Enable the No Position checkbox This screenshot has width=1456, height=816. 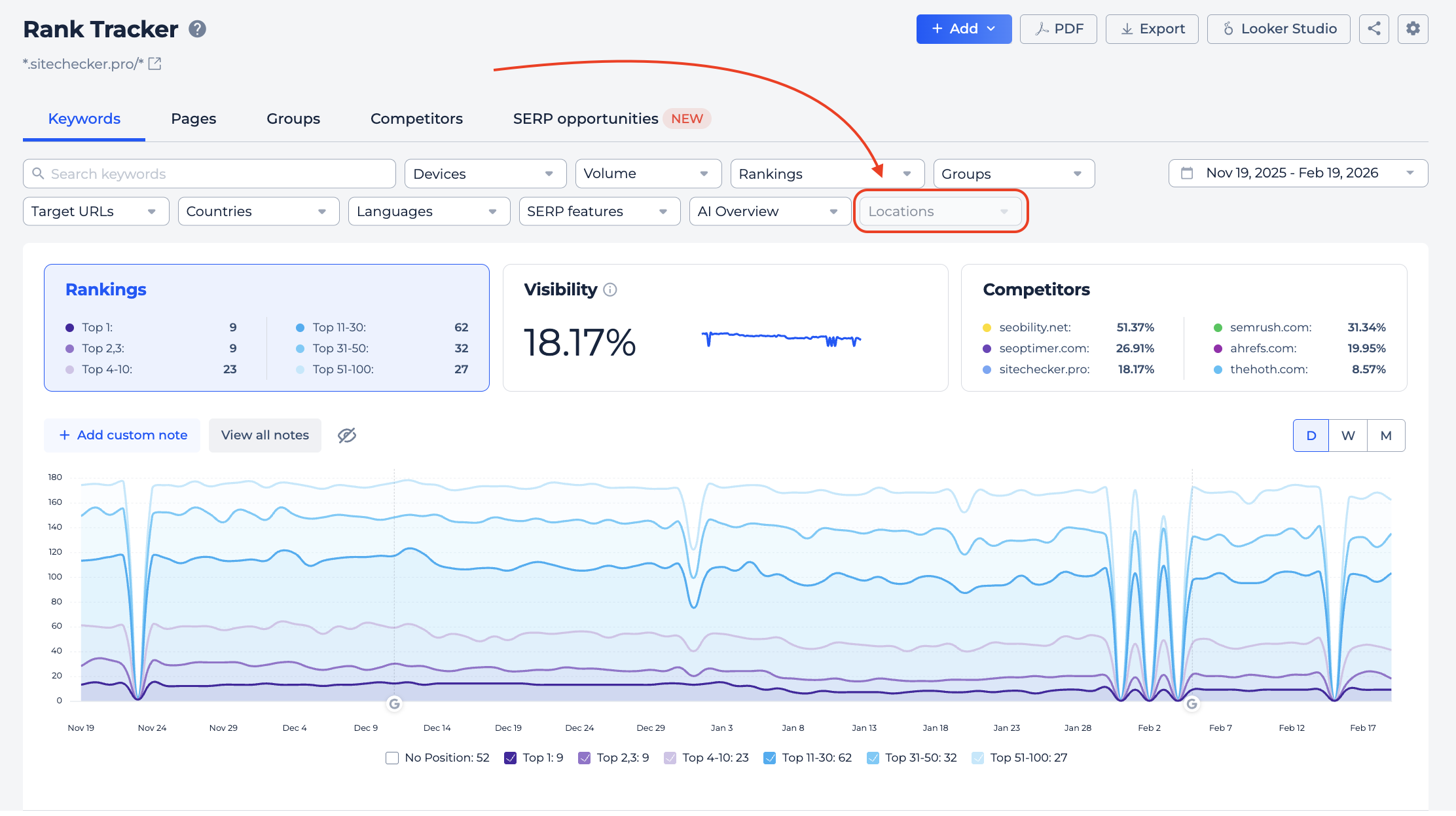[x=392, y=758]
